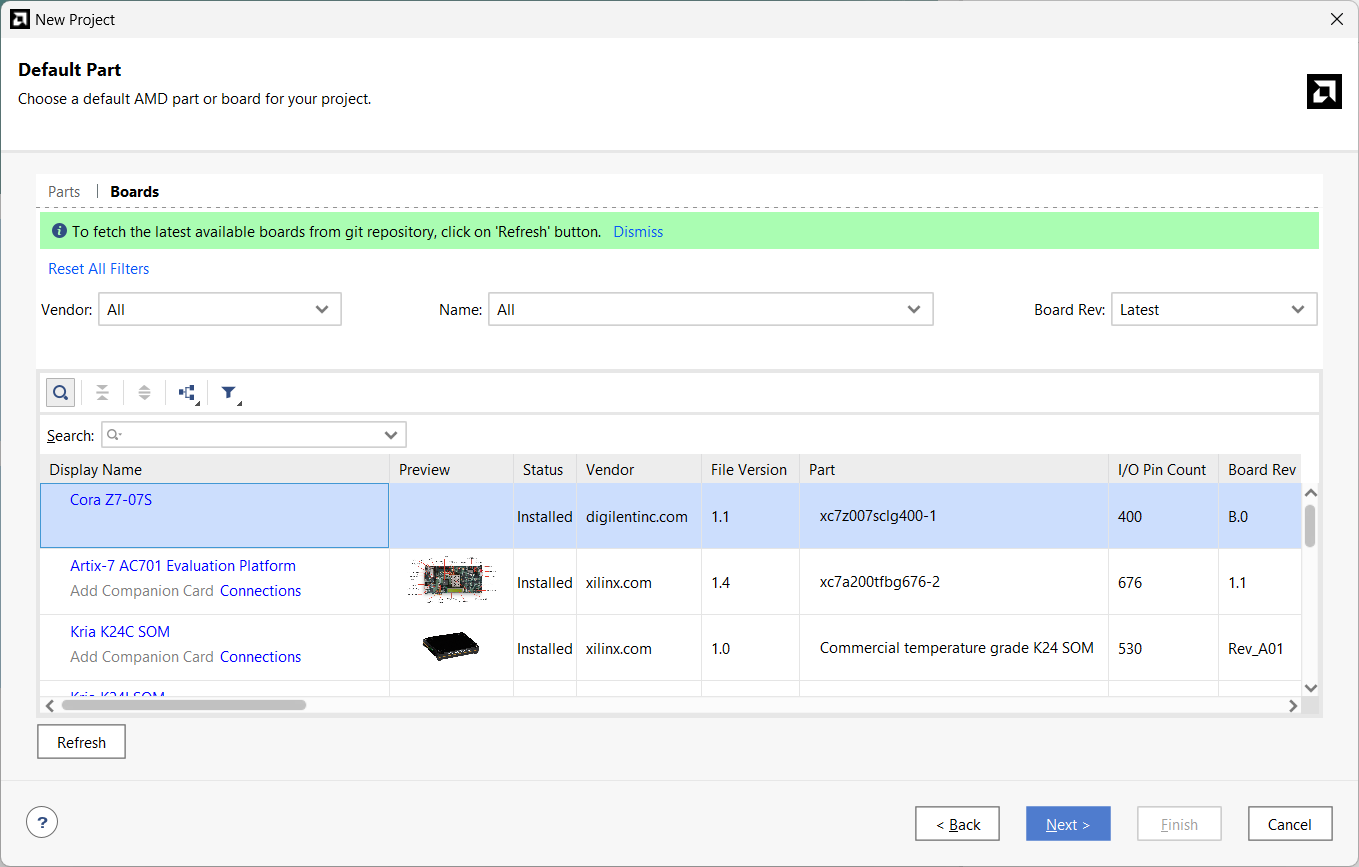Click Reset All Filters link

point(99,269)
